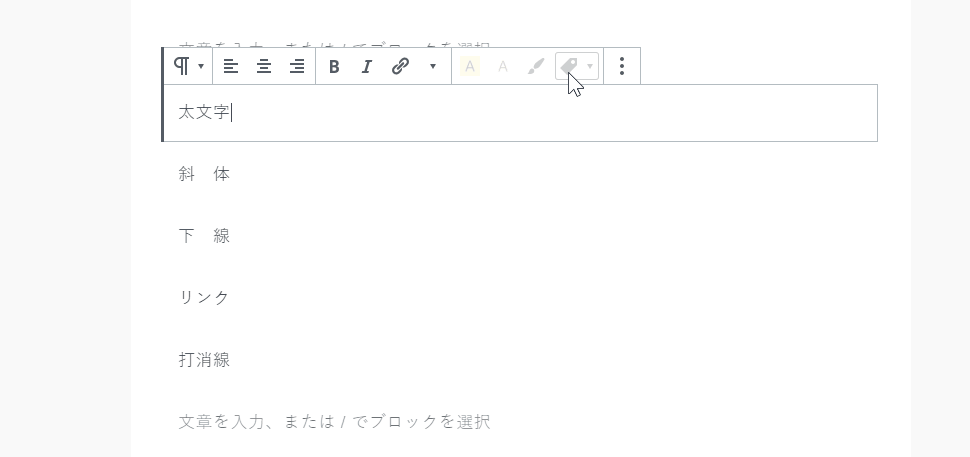Expand more rich text controls arrow
The height and width of the screenshot is (457, 970).
click(433, 66)
